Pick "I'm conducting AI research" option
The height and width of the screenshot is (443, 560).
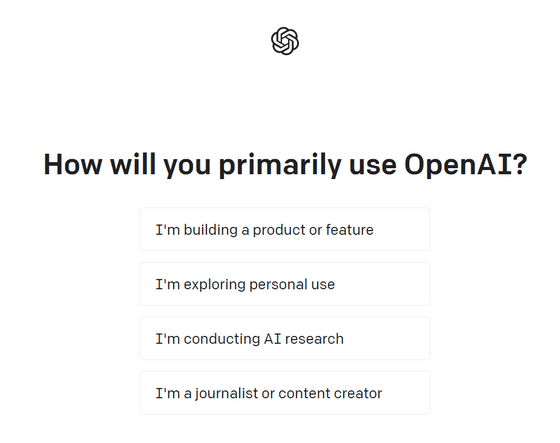285,338
